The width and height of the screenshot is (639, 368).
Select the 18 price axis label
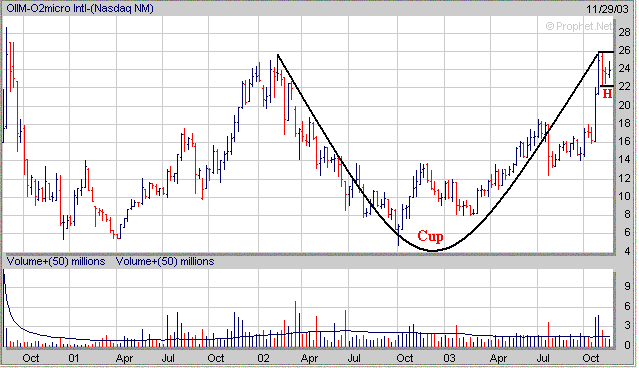click(x=624, y=123)
